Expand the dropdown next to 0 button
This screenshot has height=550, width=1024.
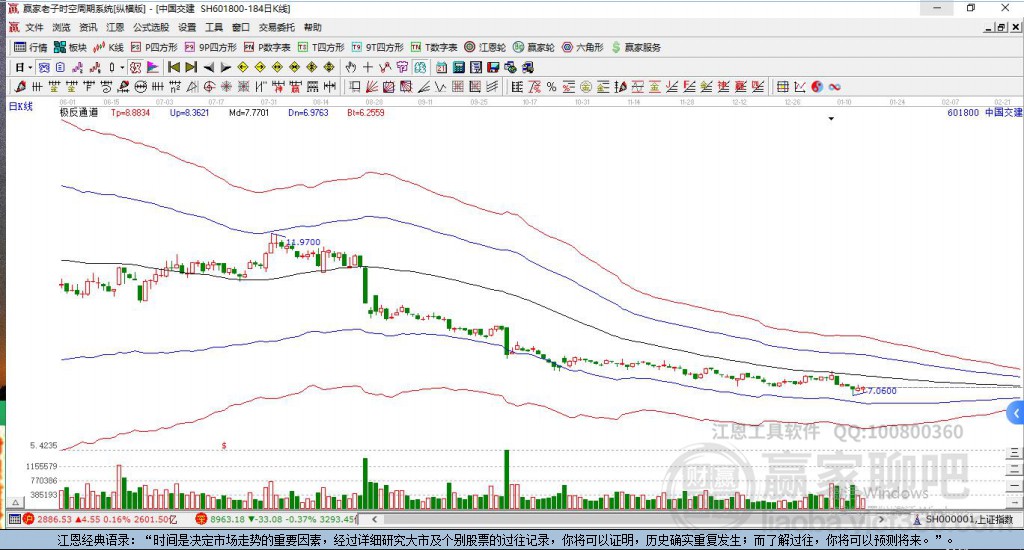pyautogui.click(x=122, y=67)
